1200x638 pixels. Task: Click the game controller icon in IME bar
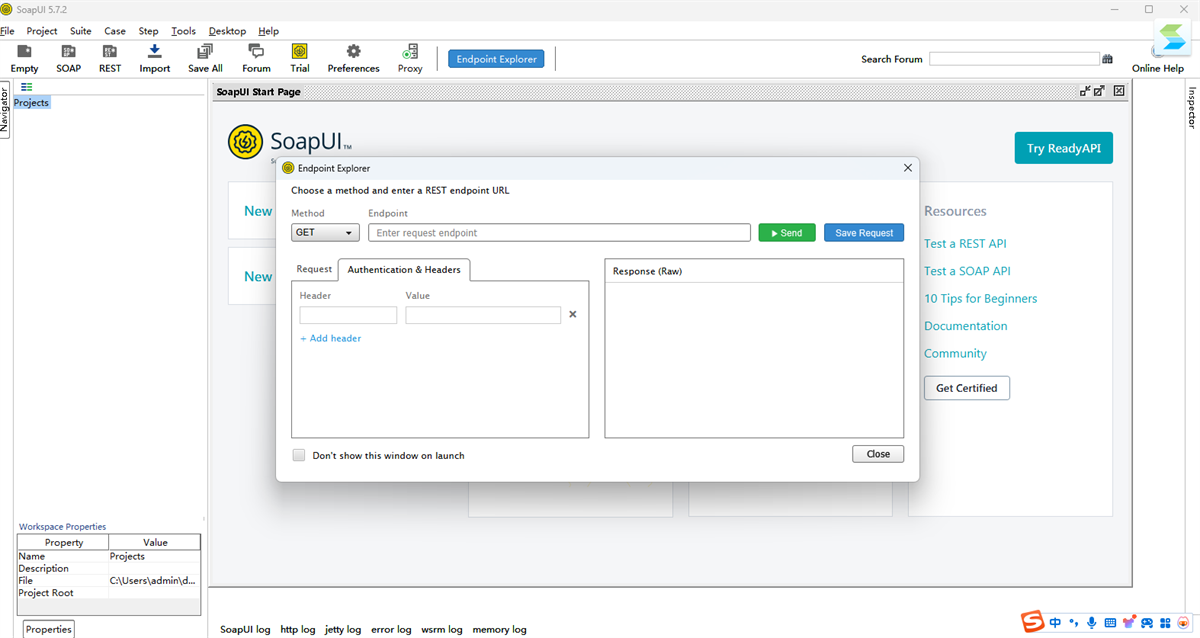[x=1147, y=623]
